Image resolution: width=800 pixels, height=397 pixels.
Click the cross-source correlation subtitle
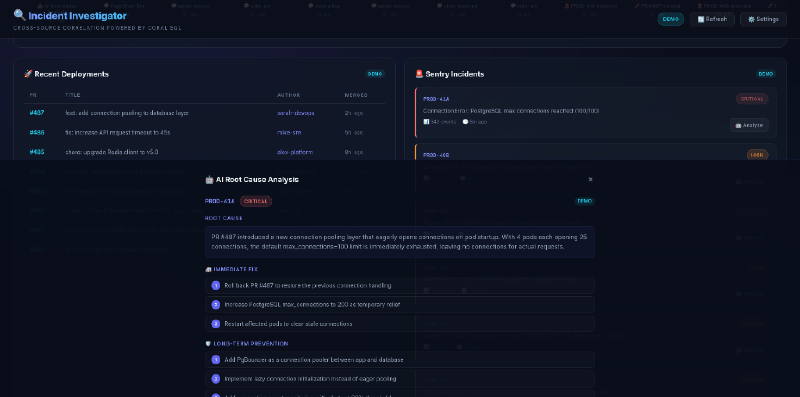click(x=97, y=28)
